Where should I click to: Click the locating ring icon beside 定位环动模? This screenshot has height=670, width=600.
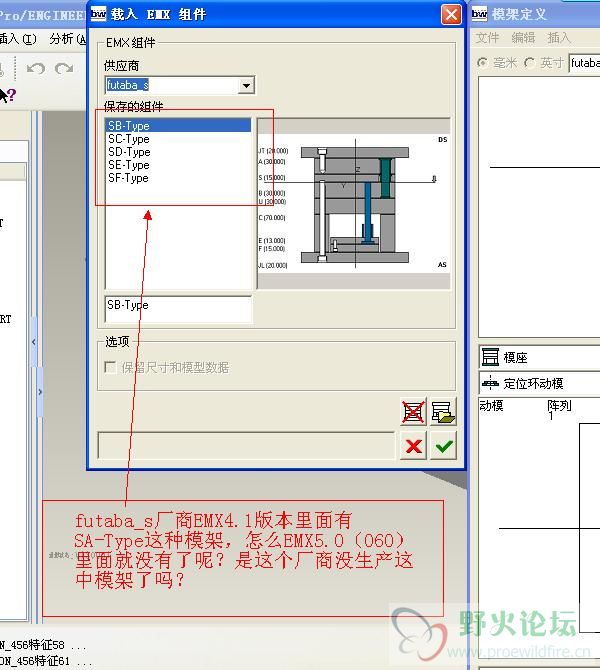490,383
